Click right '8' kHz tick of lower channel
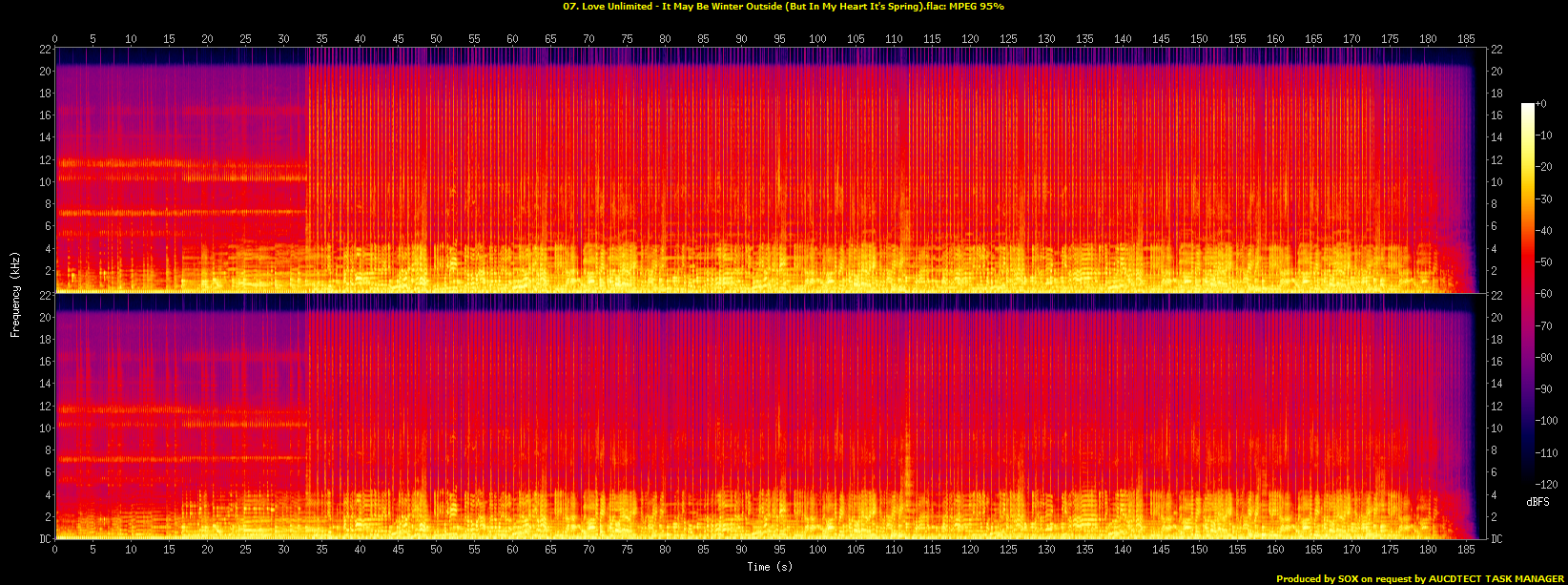The height and width of the screenshot is (585, 1568). click(x=1494, y=450)
